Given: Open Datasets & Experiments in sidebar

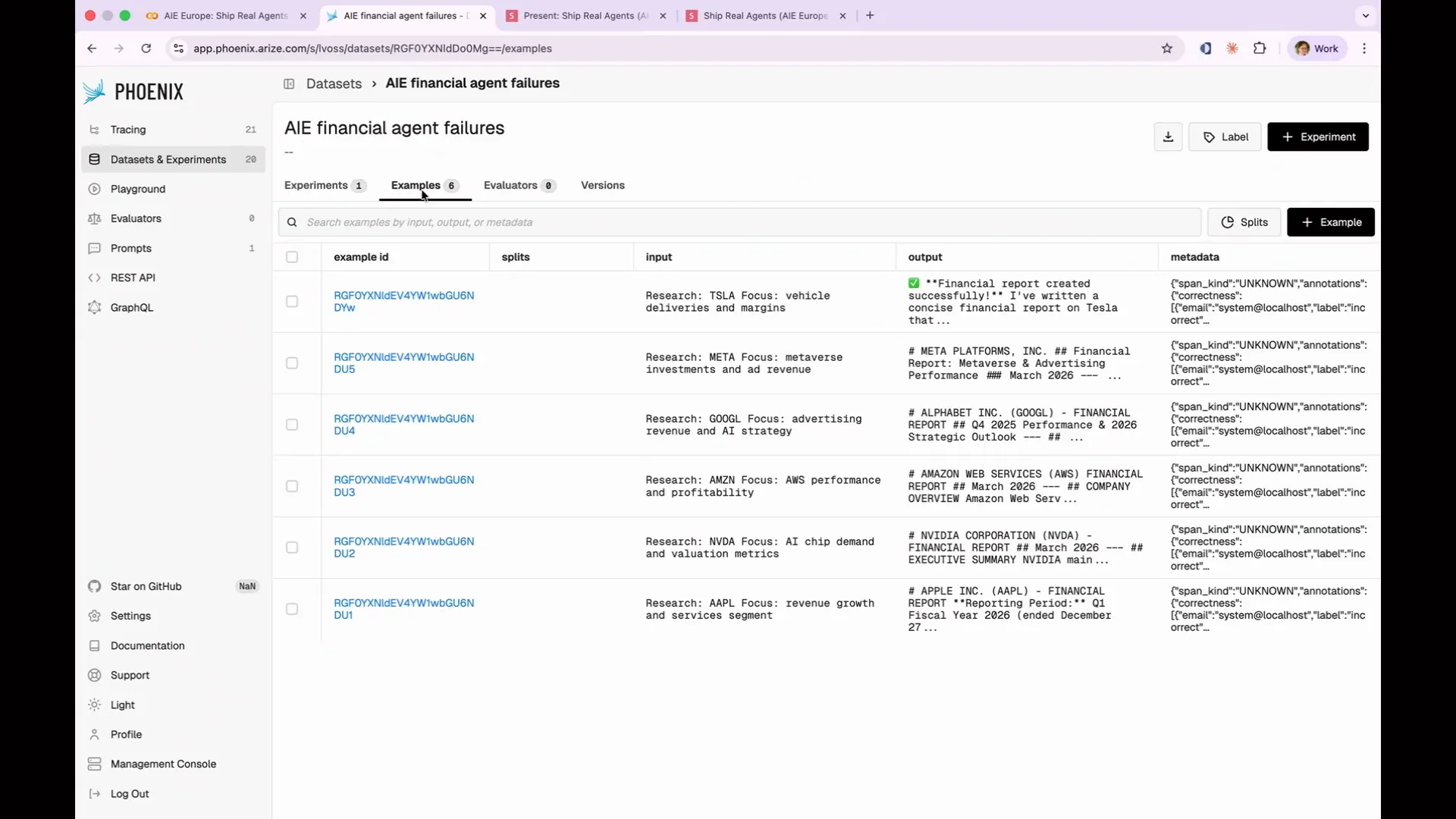Looking at the screenshot, I should [x=173, y=159].
